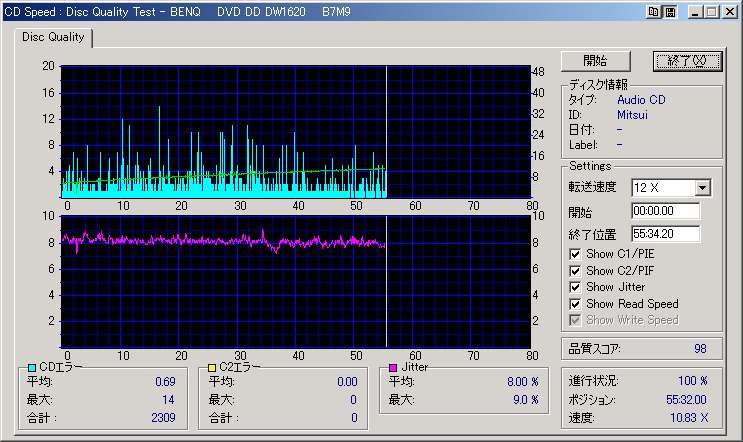Click the floppy disk save icon

[670, 12]
